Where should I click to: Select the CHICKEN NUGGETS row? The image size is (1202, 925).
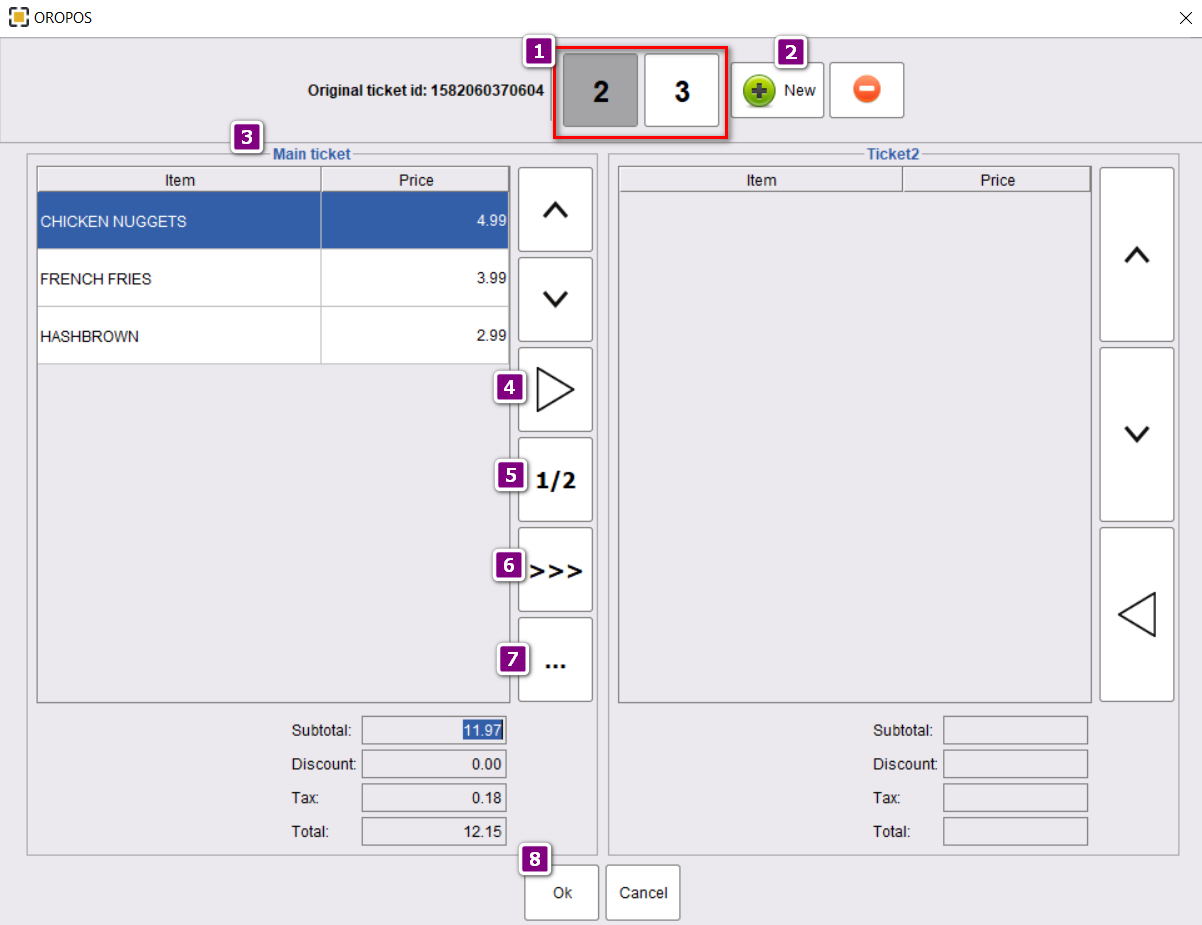pos(273,221)
